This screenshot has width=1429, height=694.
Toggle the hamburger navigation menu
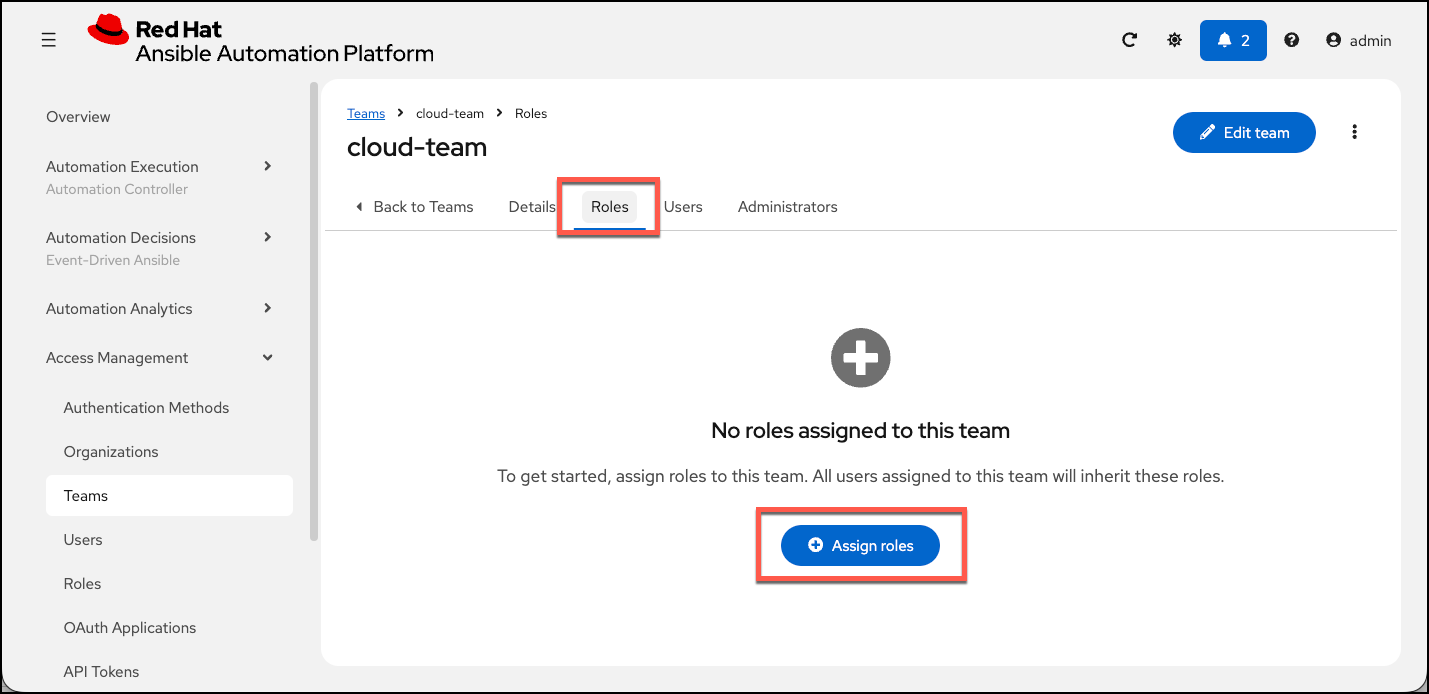point(48,40)
